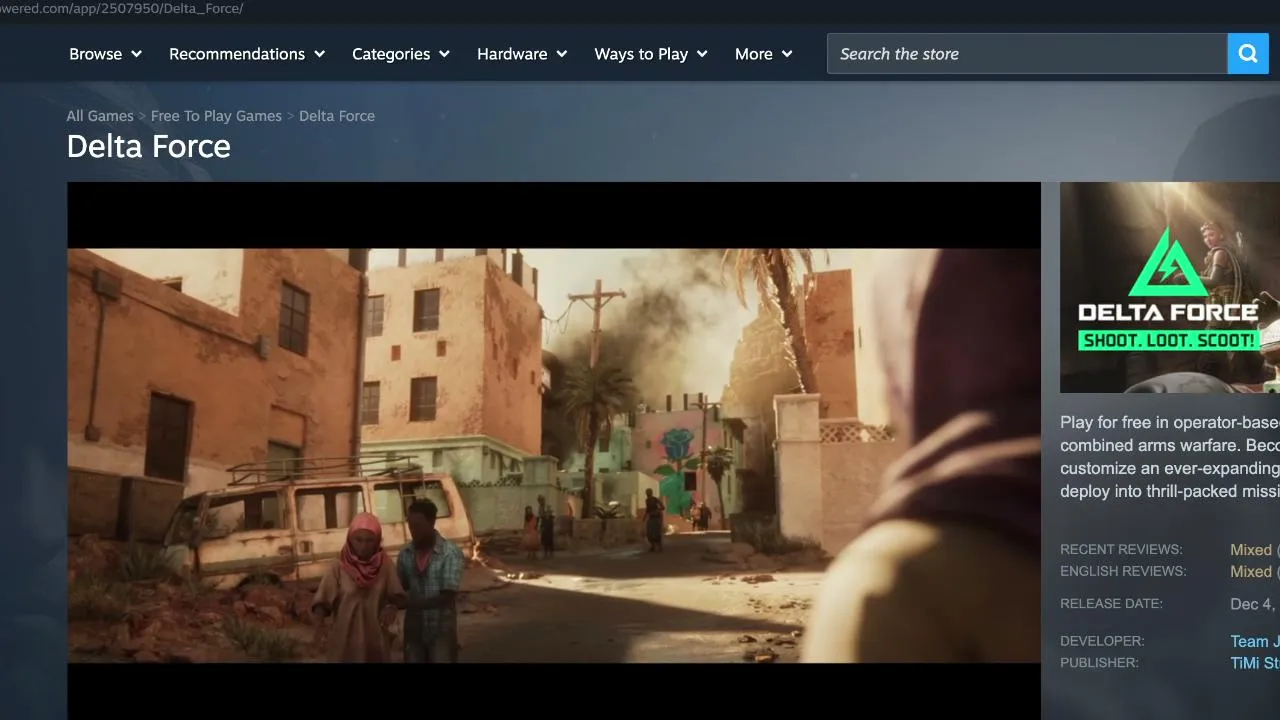
Task: Open the Hardware menu
Action: (522, 54)
